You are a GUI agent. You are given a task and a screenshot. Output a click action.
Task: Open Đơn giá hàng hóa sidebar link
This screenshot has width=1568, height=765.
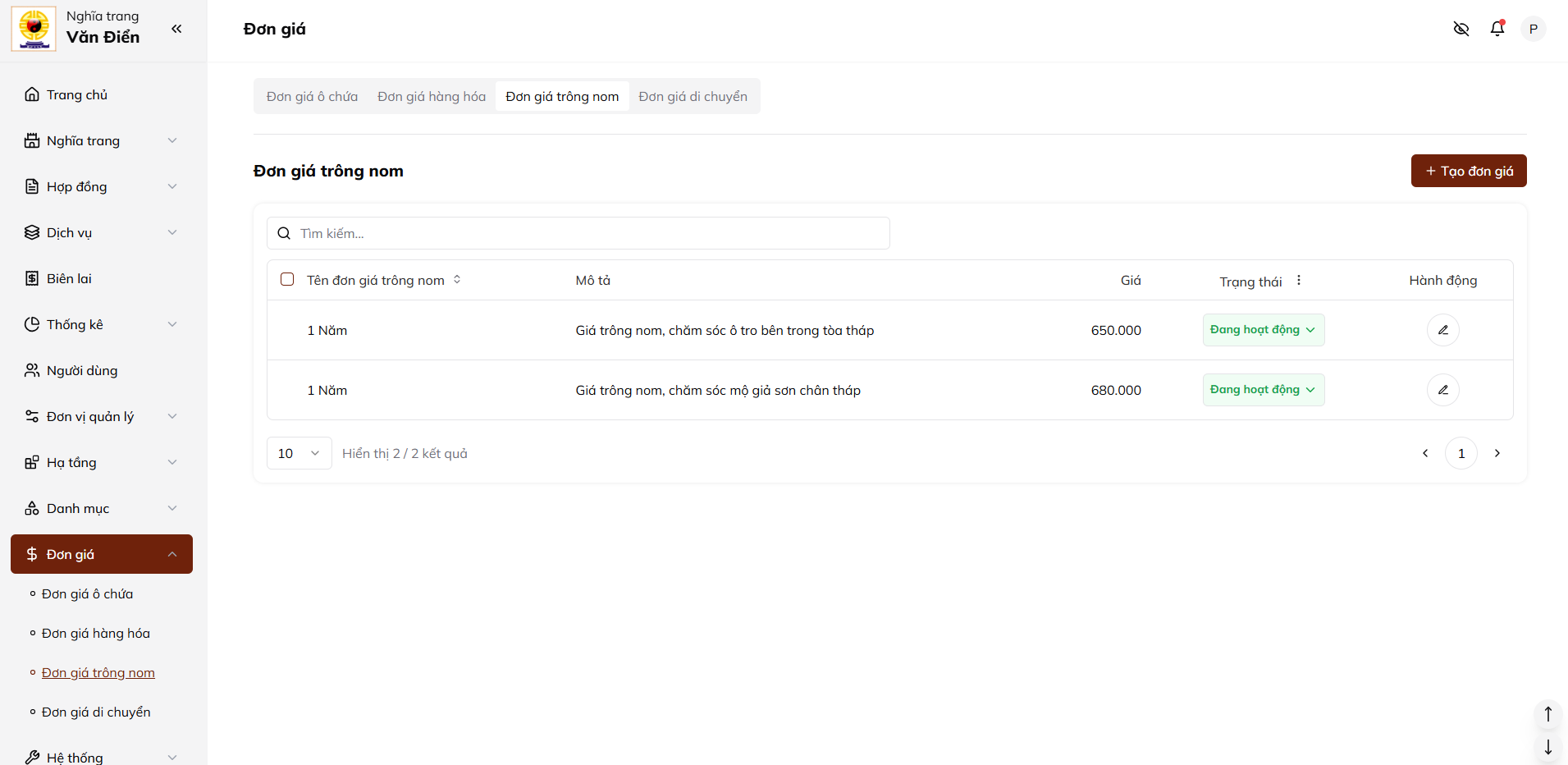pos(96,634)
